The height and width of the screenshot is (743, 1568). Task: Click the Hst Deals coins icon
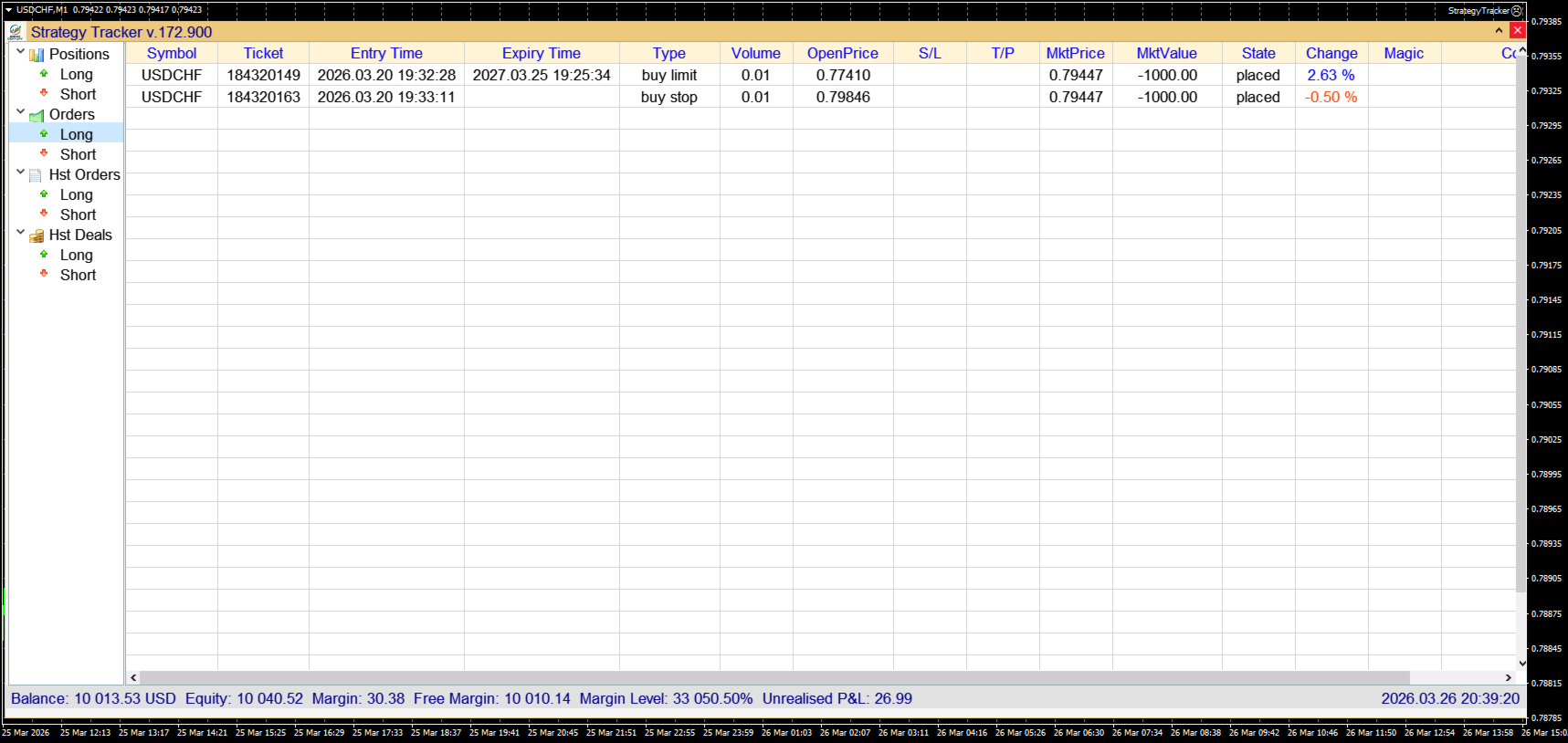[x=37, y=235]
